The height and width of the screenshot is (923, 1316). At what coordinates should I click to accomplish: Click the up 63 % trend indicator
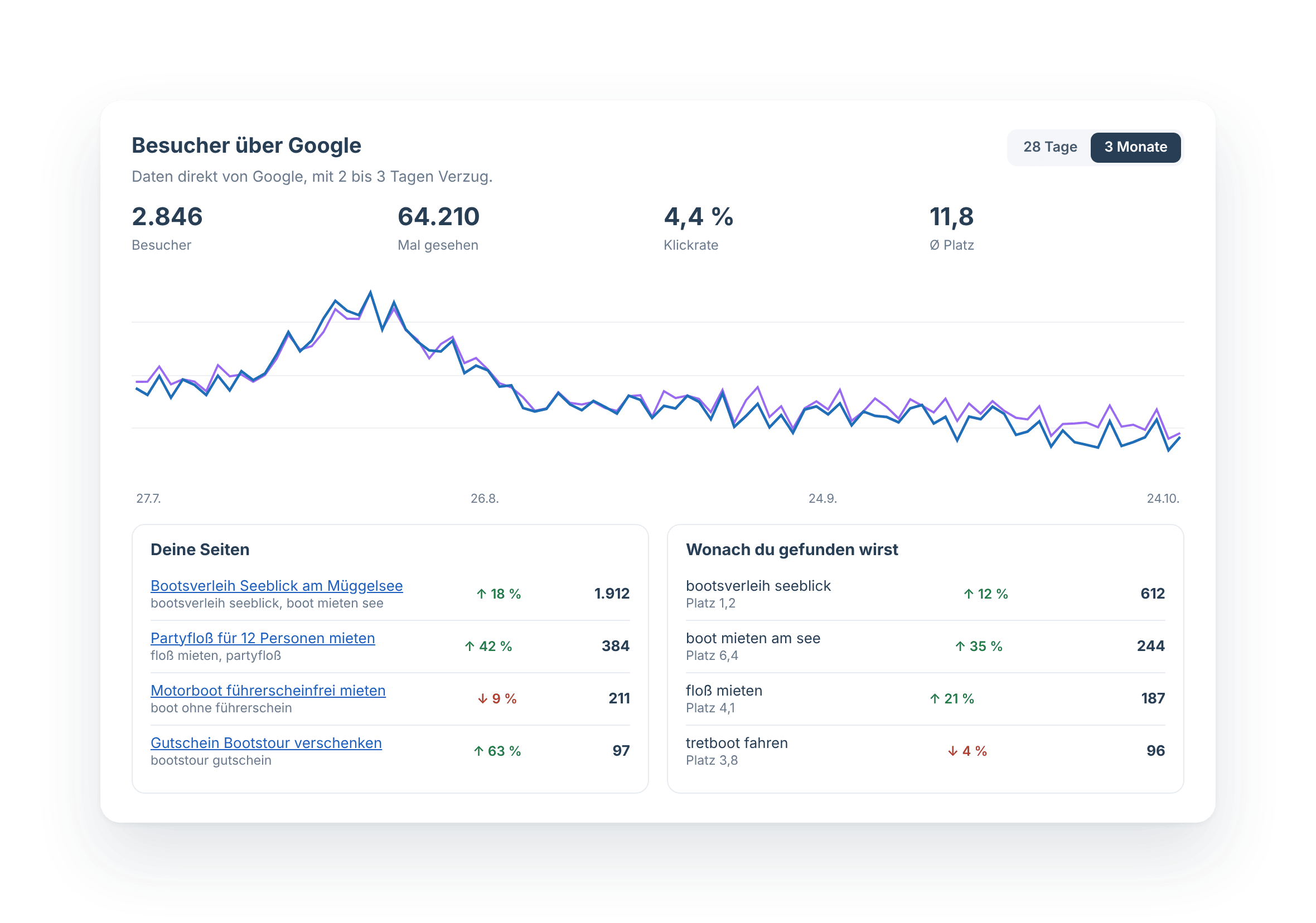coord(497,751)
